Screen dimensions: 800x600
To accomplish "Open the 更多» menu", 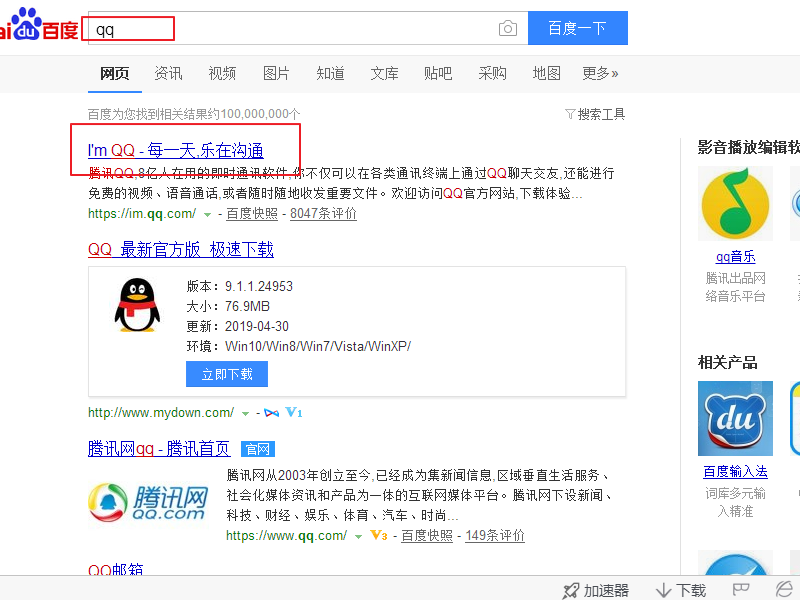I will click(x=601, y=73).
